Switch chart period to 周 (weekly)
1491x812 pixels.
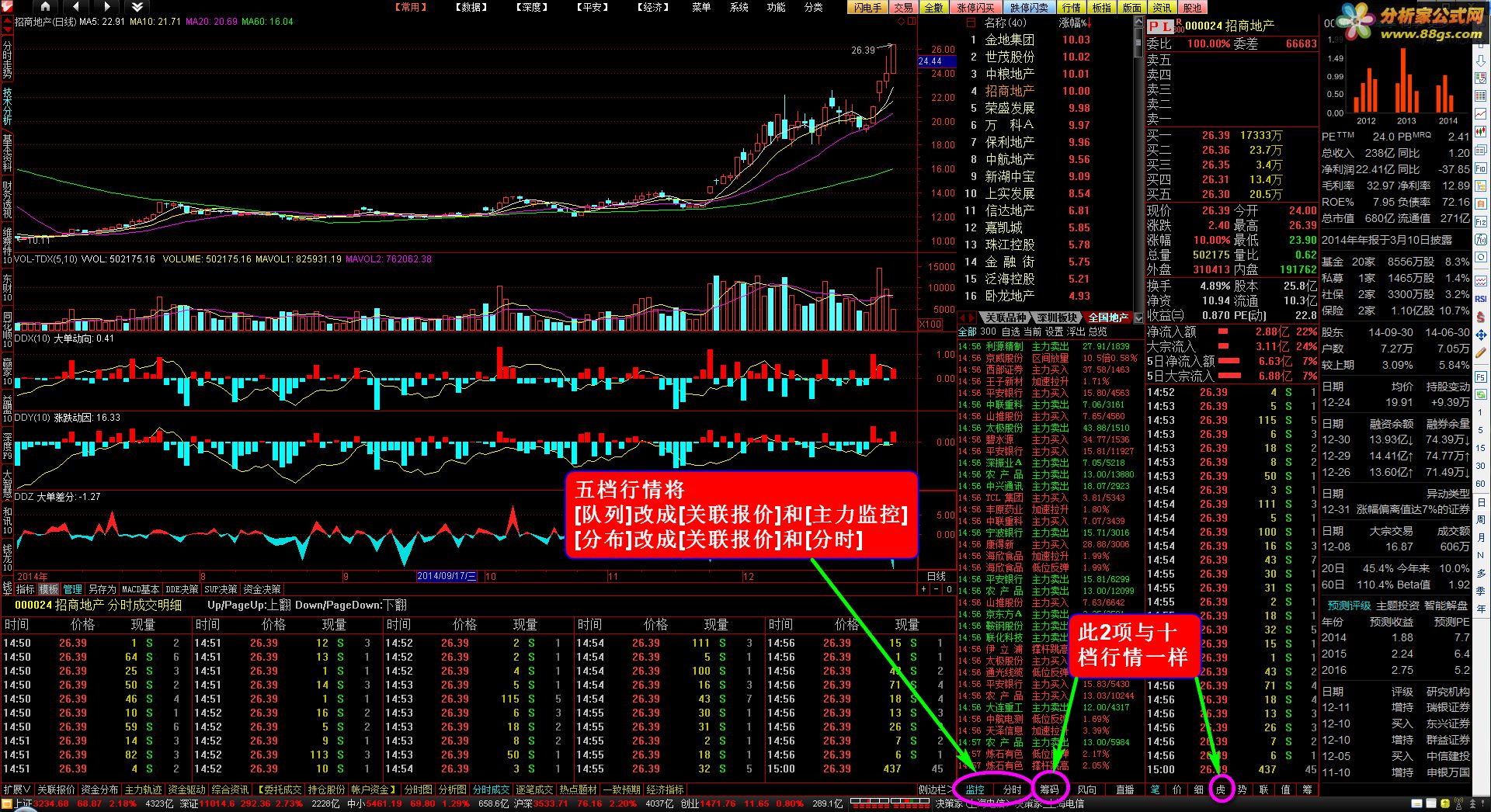tap(1481, 520)
